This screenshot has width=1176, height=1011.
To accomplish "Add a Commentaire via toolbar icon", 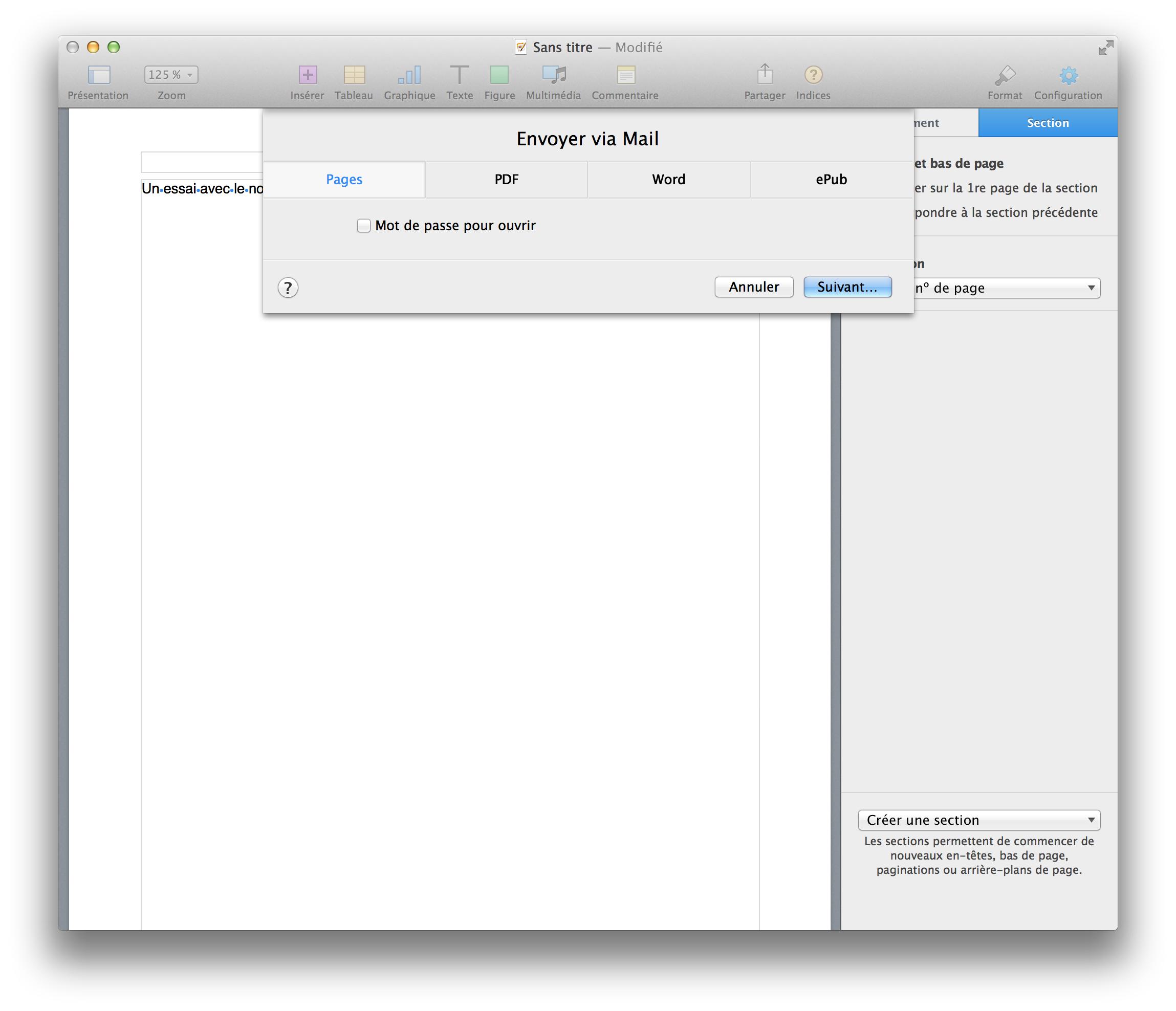I will point(625,75).
